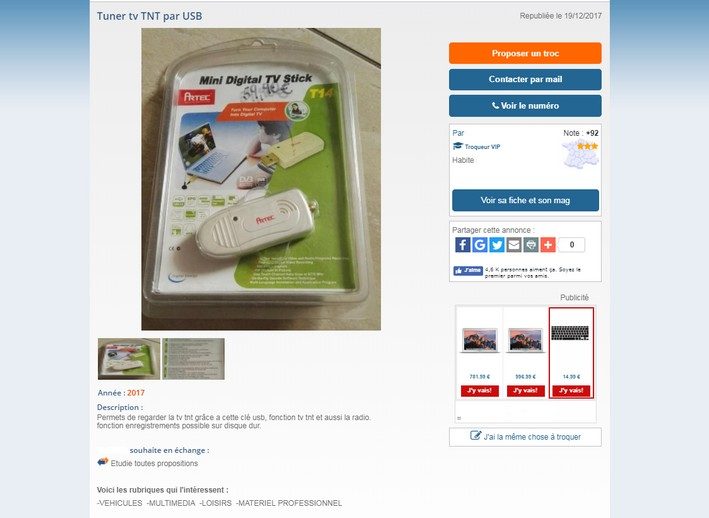Reveal the seller's phone number
This screenshot has width=709, height=518.
tap(525, 106)
